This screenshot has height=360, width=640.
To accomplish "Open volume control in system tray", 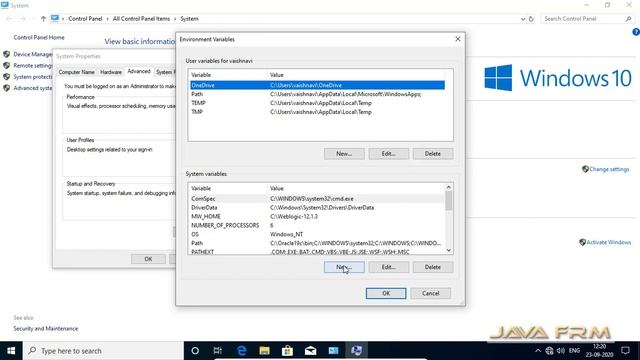I will point(561,351).
